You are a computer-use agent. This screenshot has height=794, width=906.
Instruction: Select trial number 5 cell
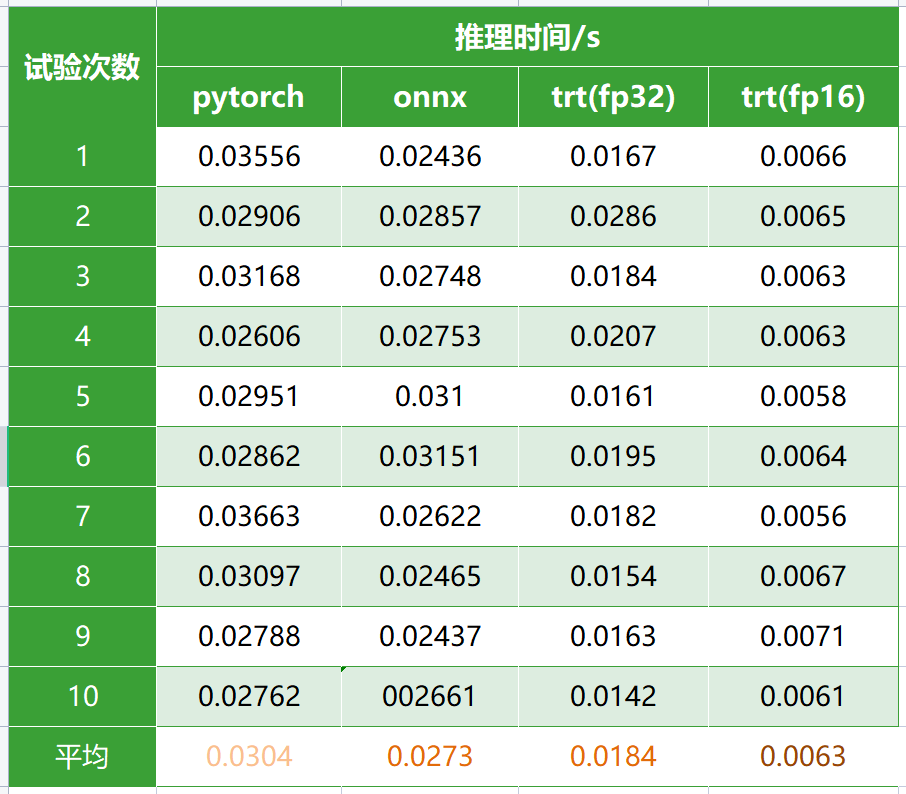pyautogui.click(x=82, y=396)
